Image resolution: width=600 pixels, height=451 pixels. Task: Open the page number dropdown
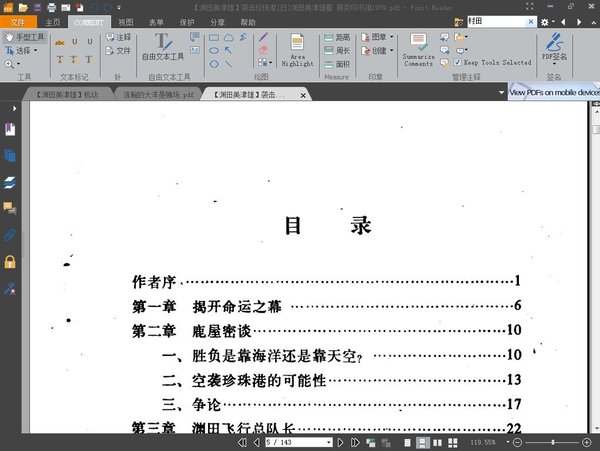329,443
